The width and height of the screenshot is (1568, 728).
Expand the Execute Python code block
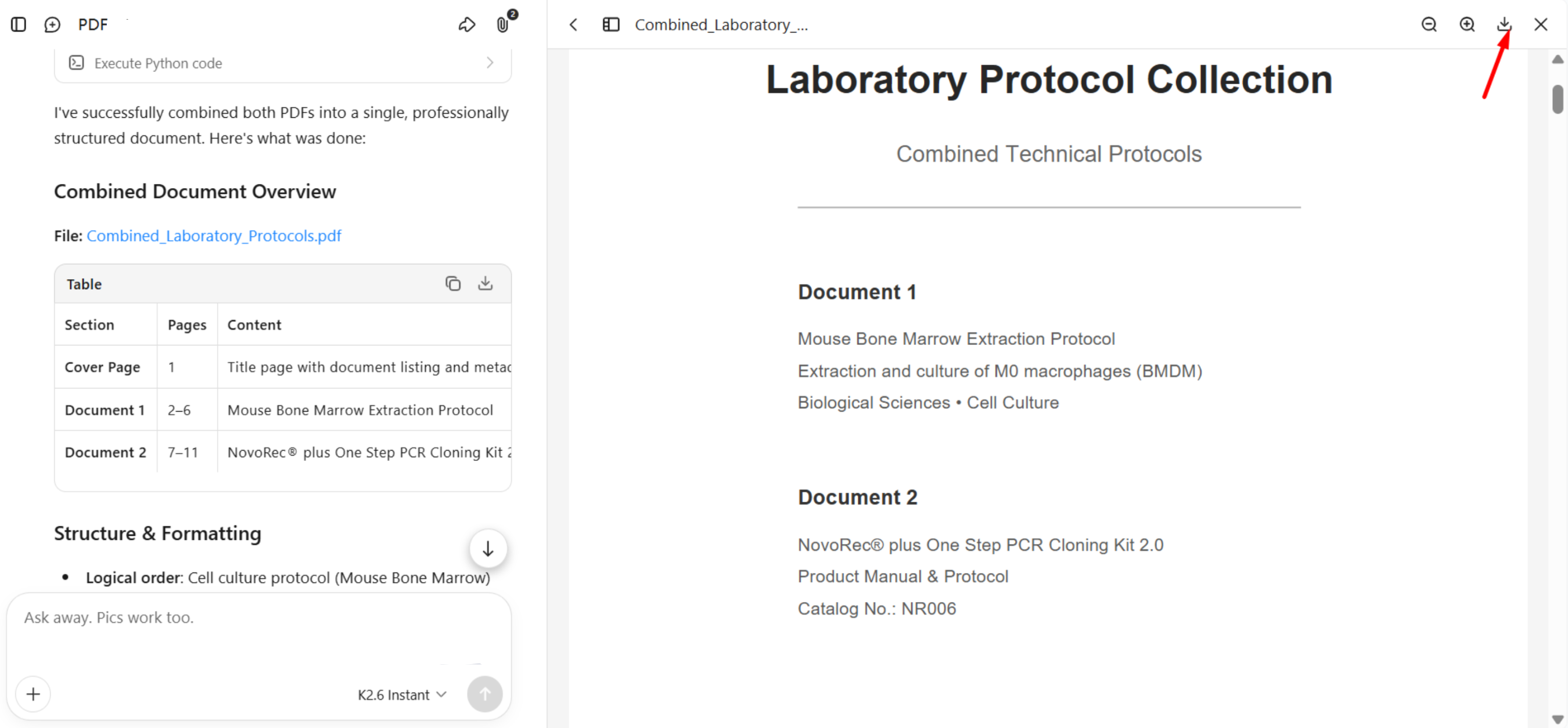tap(283, 63)
